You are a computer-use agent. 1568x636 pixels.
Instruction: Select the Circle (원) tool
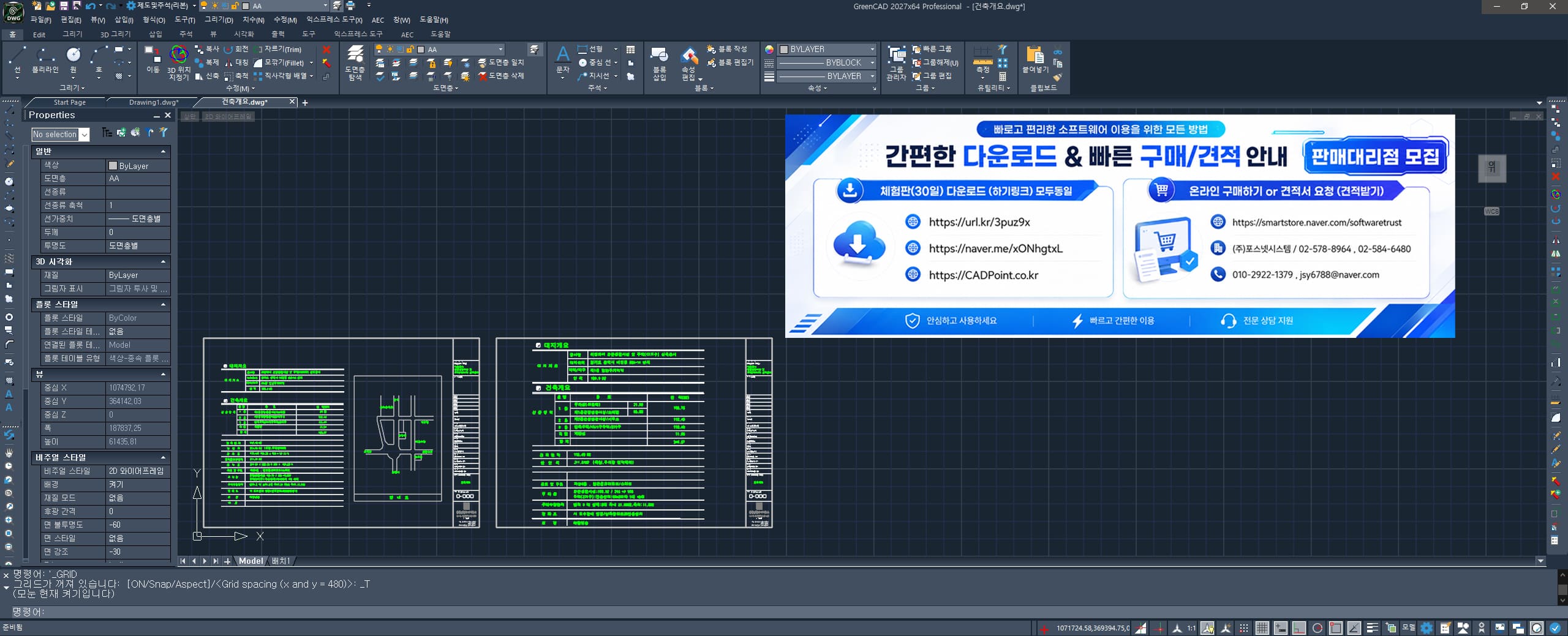coord(73,60)
